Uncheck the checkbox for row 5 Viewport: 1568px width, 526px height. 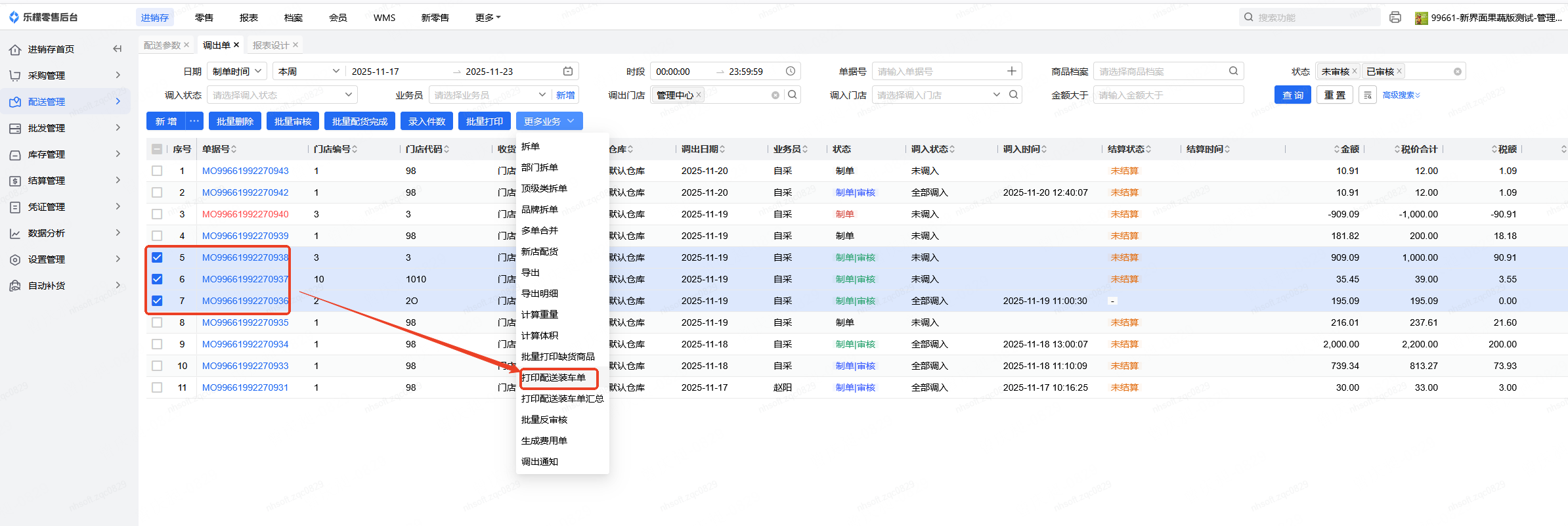tap(157, 257)
